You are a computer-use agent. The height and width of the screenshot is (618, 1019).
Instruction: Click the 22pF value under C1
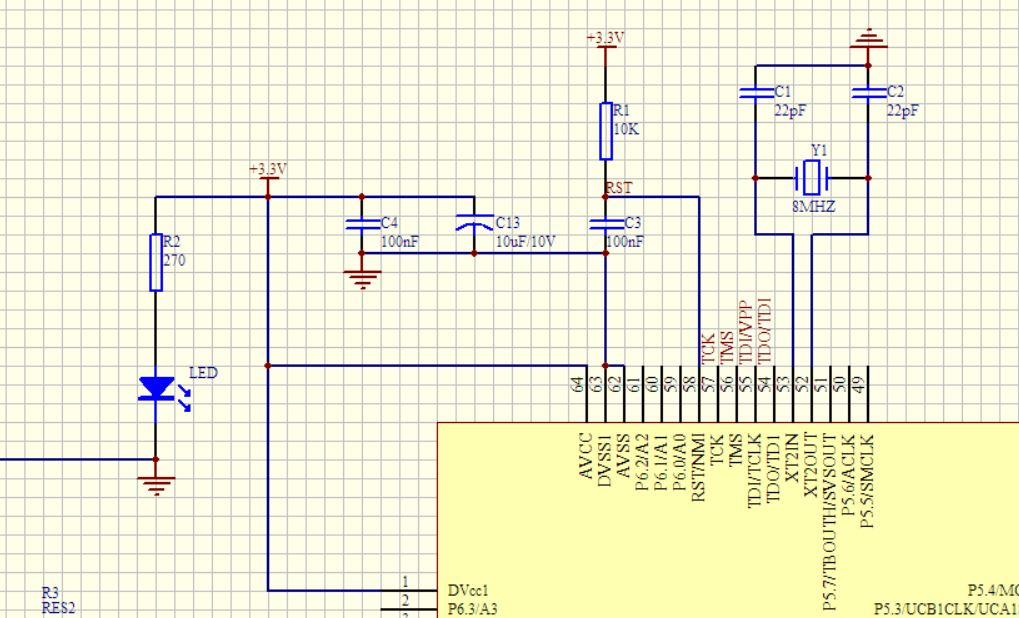[x=790, y=110]
